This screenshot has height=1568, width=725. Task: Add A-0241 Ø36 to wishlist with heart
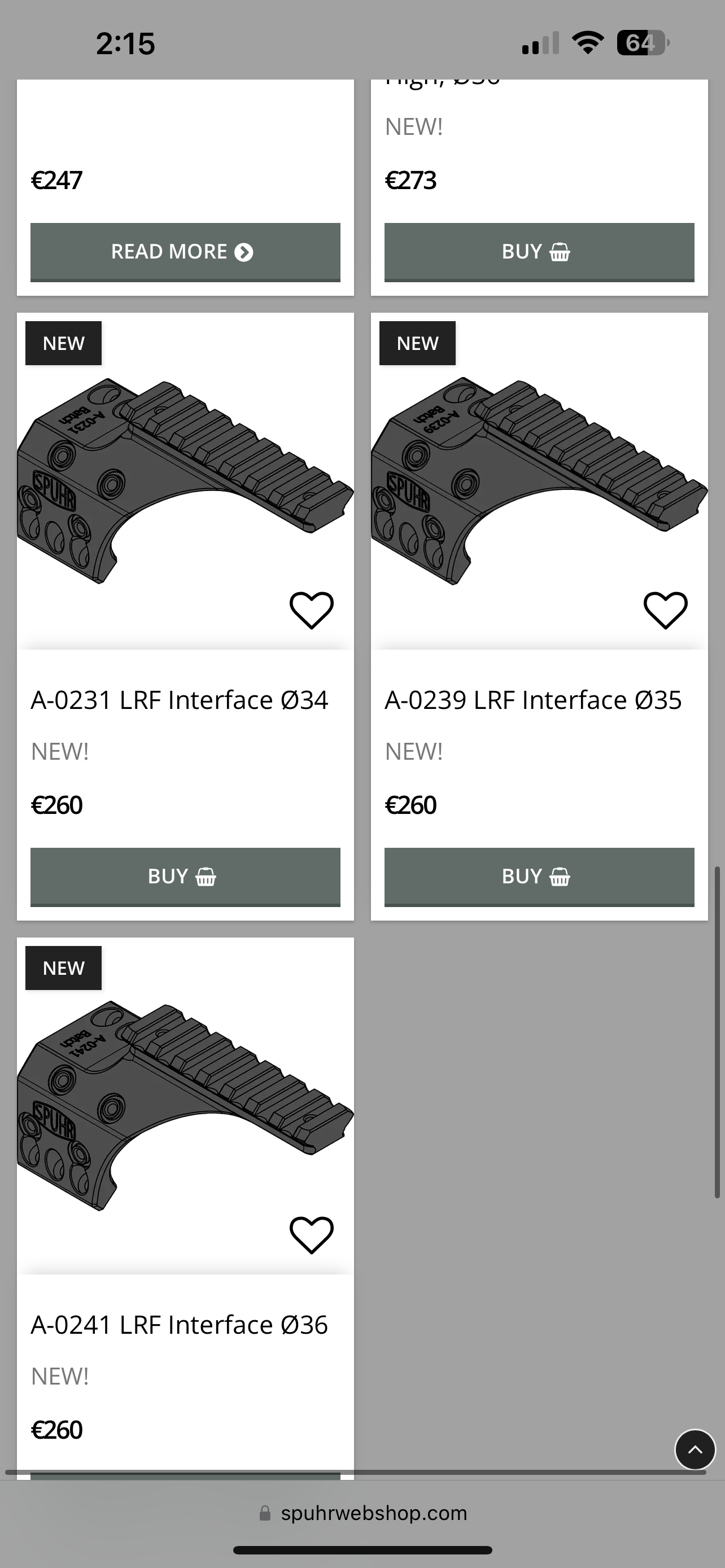pos(311,1234)
